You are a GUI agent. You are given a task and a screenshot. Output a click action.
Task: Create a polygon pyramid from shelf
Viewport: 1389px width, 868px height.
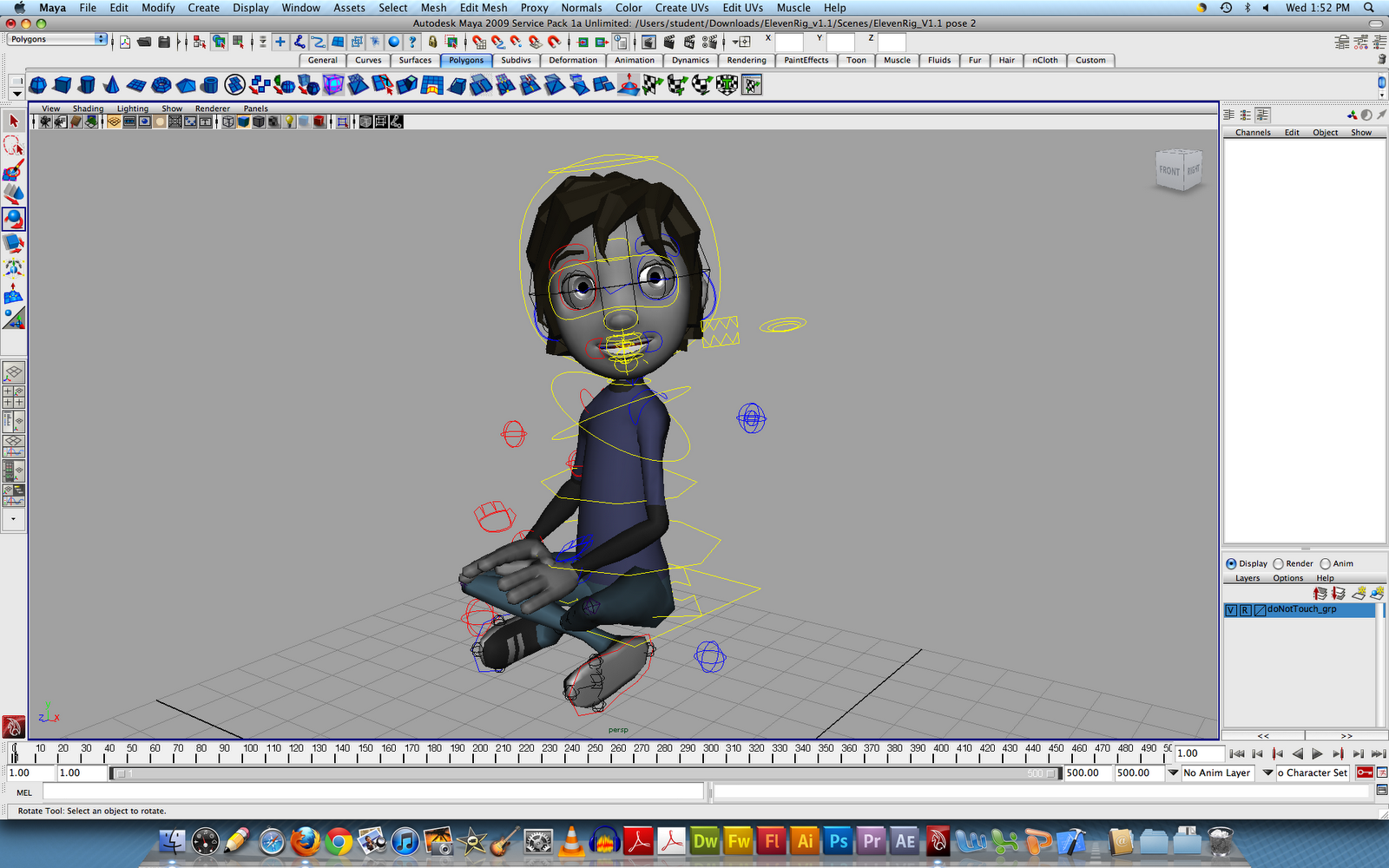coord(186,85)
